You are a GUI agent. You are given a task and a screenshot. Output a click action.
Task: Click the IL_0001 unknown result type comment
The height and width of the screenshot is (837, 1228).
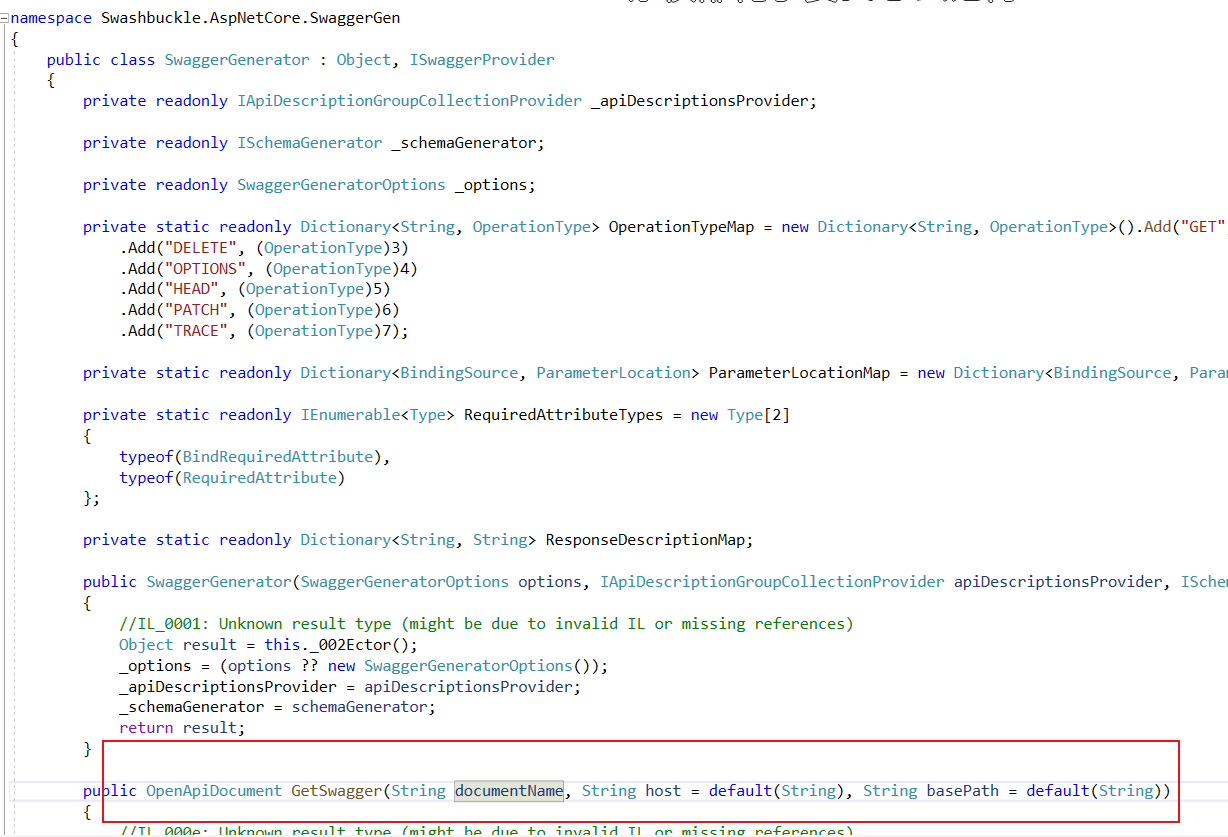click(x=486, y=624)
